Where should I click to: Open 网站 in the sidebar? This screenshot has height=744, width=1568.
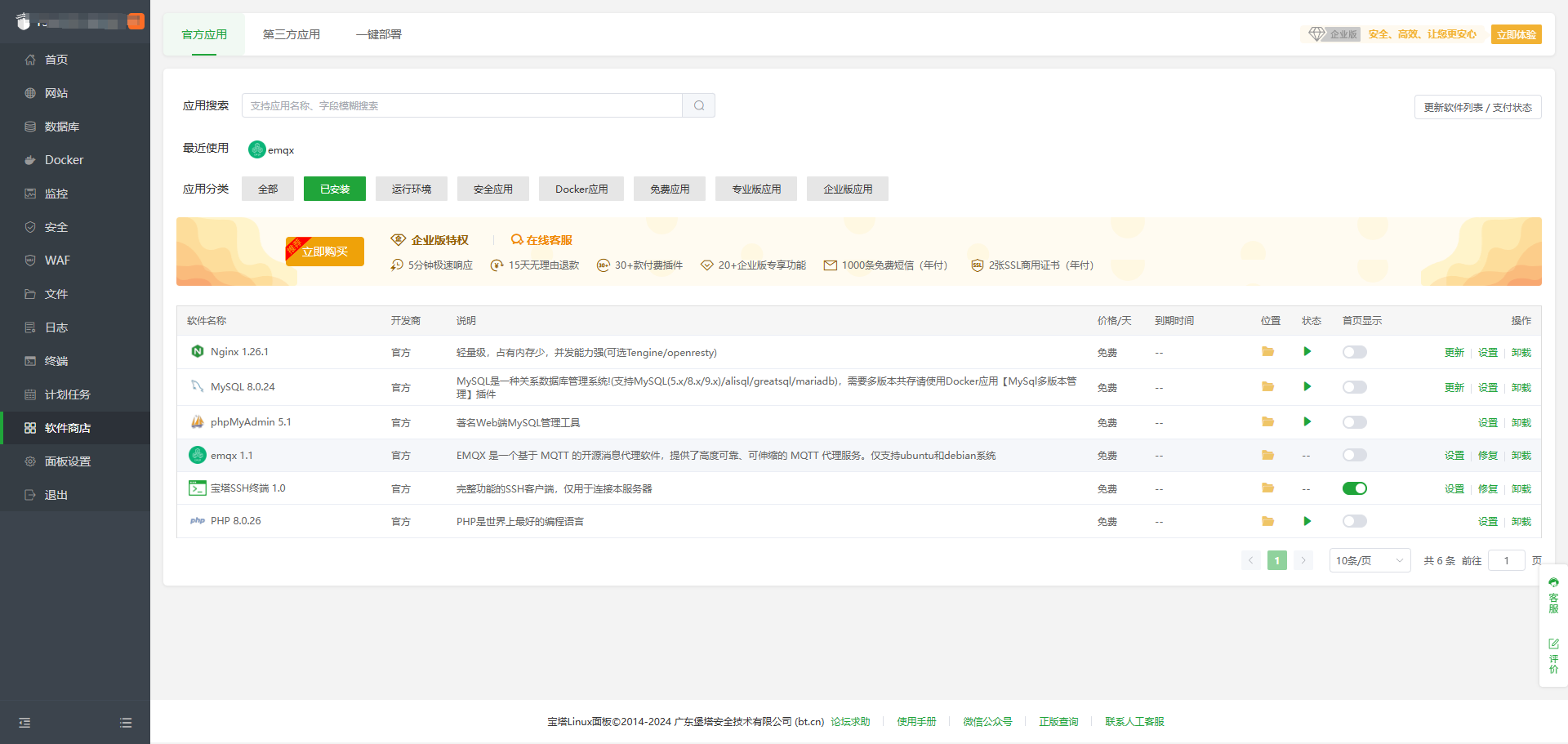(75, 93)
